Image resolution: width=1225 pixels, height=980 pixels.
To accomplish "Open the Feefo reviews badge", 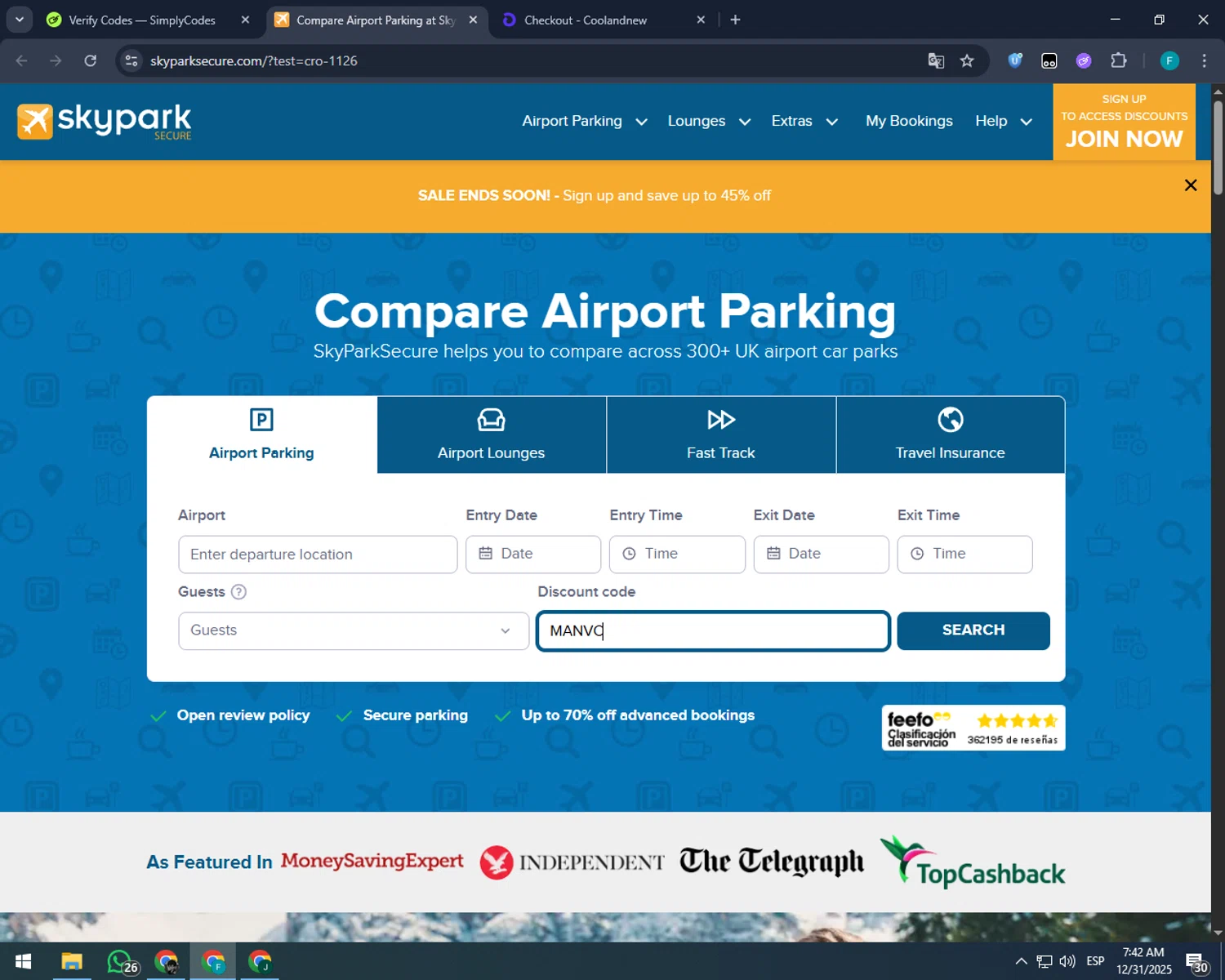I will coord(973,728).
